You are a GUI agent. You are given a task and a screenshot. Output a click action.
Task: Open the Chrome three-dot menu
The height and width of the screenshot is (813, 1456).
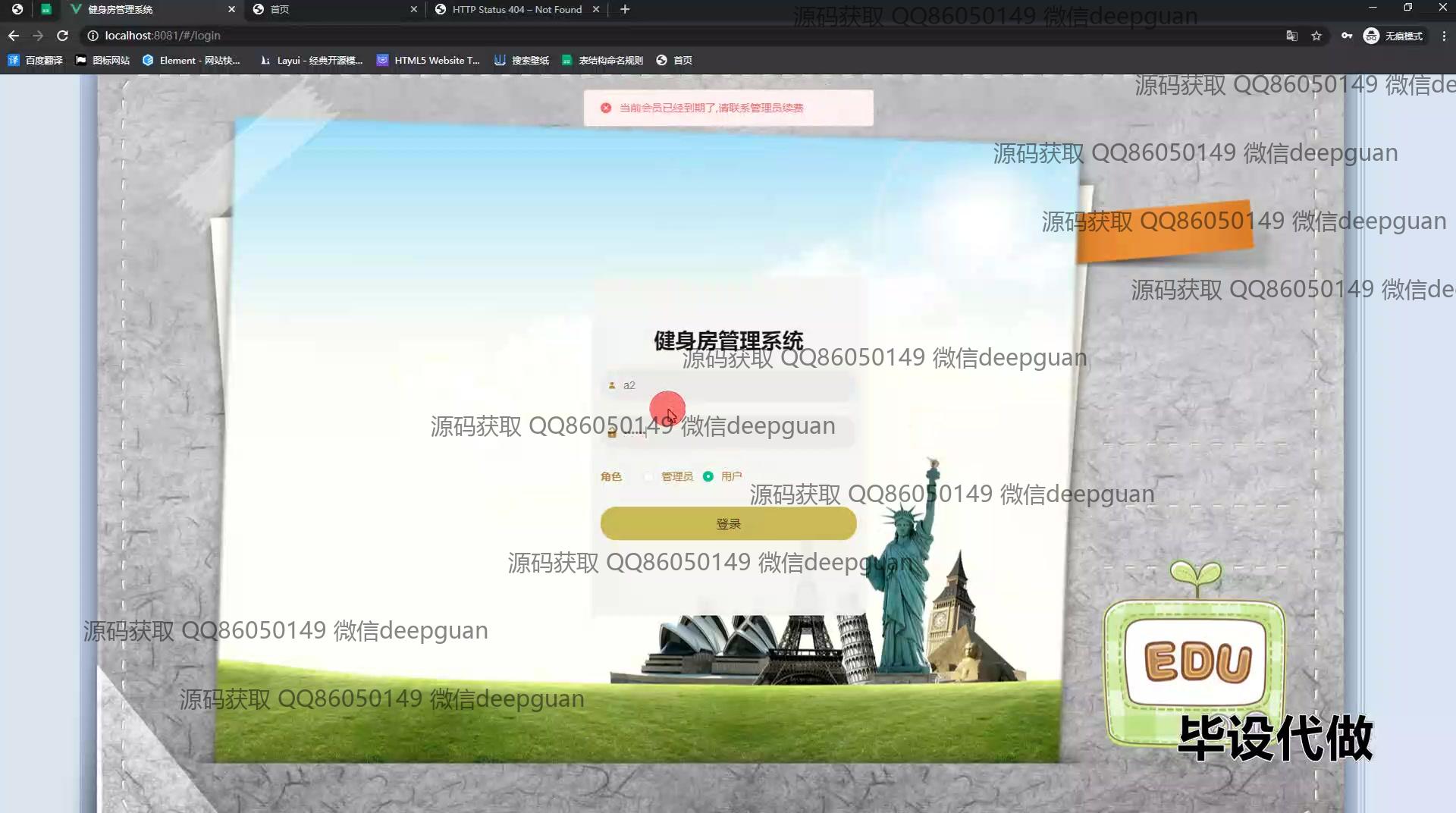click(x=1444, y=36)
